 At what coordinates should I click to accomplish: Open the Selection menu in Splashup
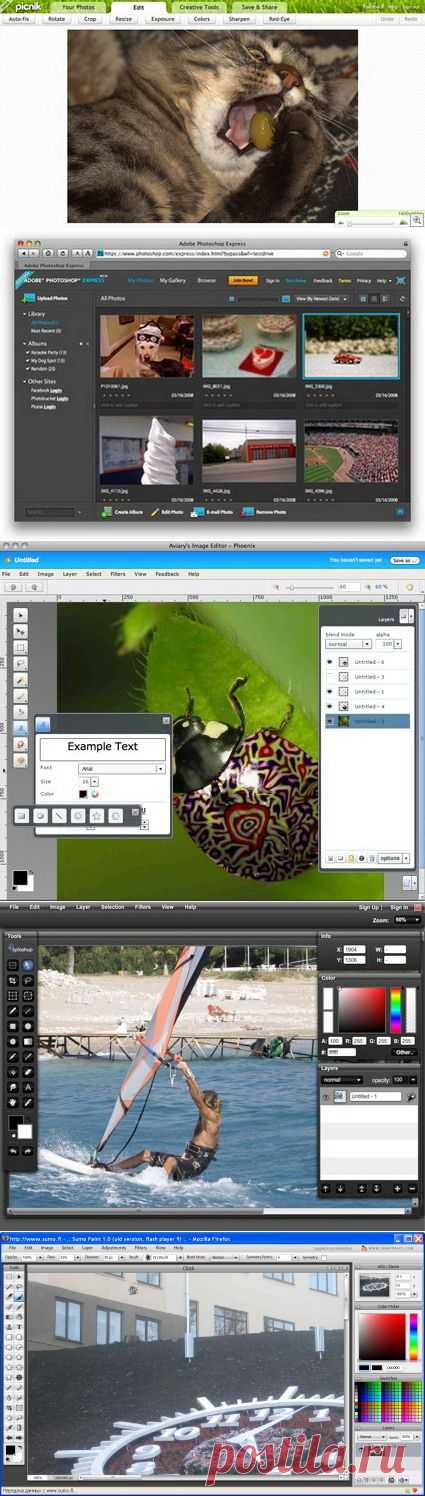pos(113,907)
